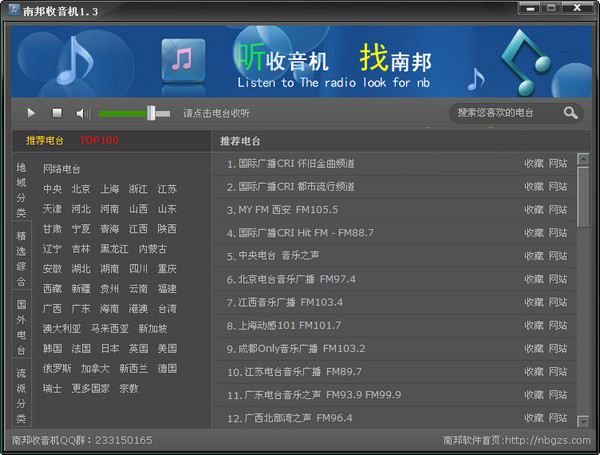This screenshot has height=455, width=600.
Task: Mute the speaker volume icon
Action: 82,114
